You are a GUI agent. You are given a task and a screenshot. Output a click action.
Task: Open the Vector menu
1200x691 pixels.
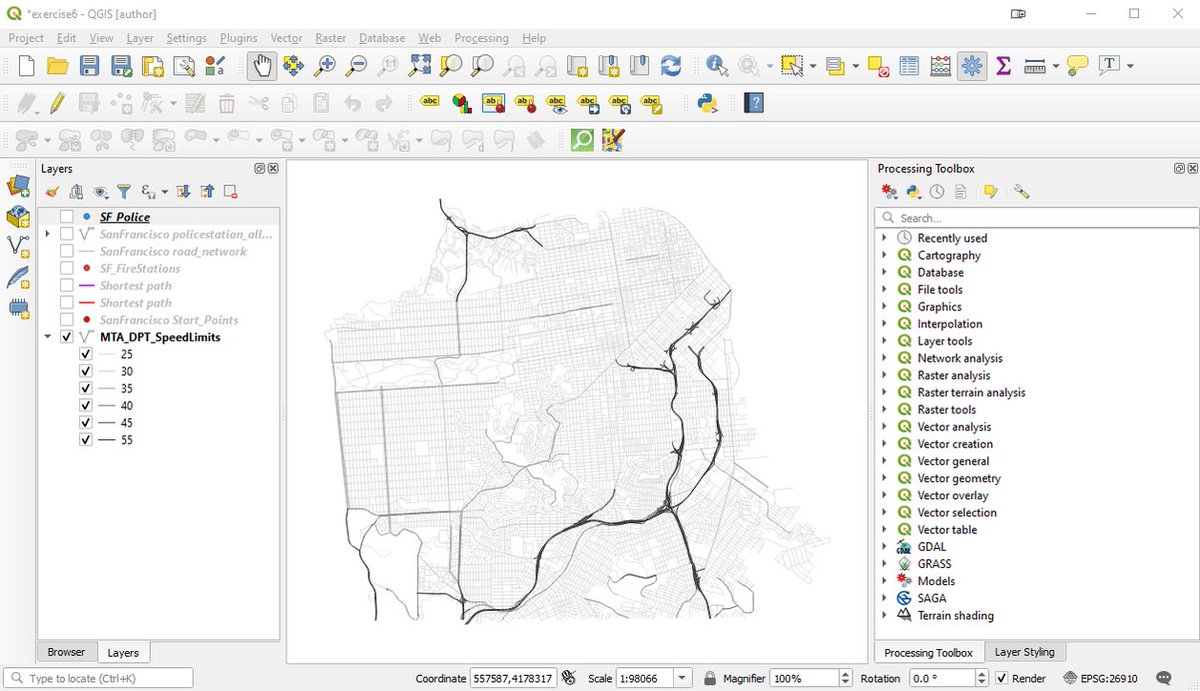[x=286, y=38]
